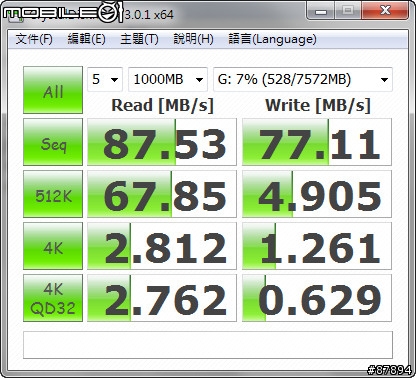
Task: Click the Write [MB/s] column header
Action: coord(318,105)
